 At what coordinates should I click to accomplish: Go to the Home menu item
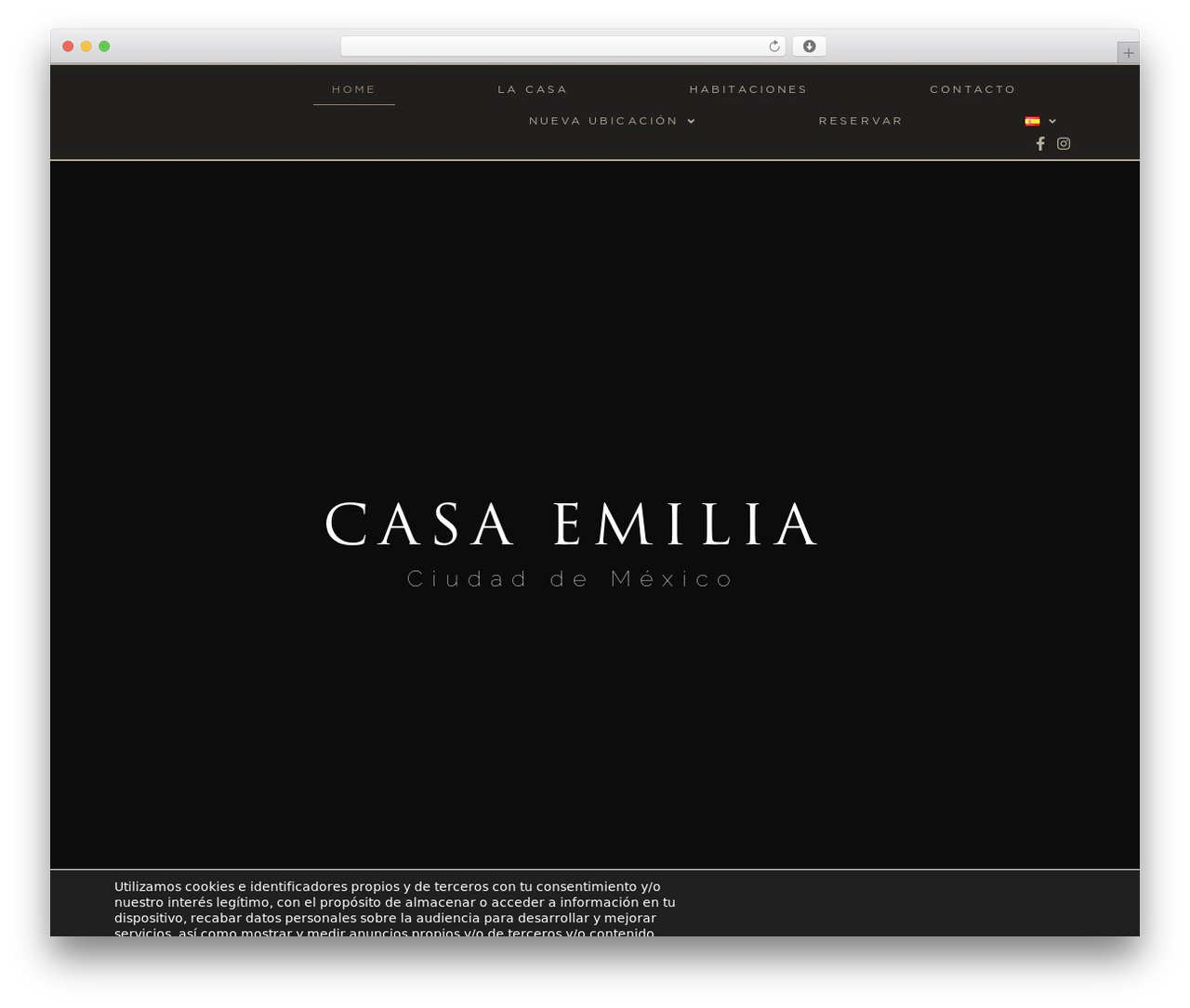(x=354, y=89)
